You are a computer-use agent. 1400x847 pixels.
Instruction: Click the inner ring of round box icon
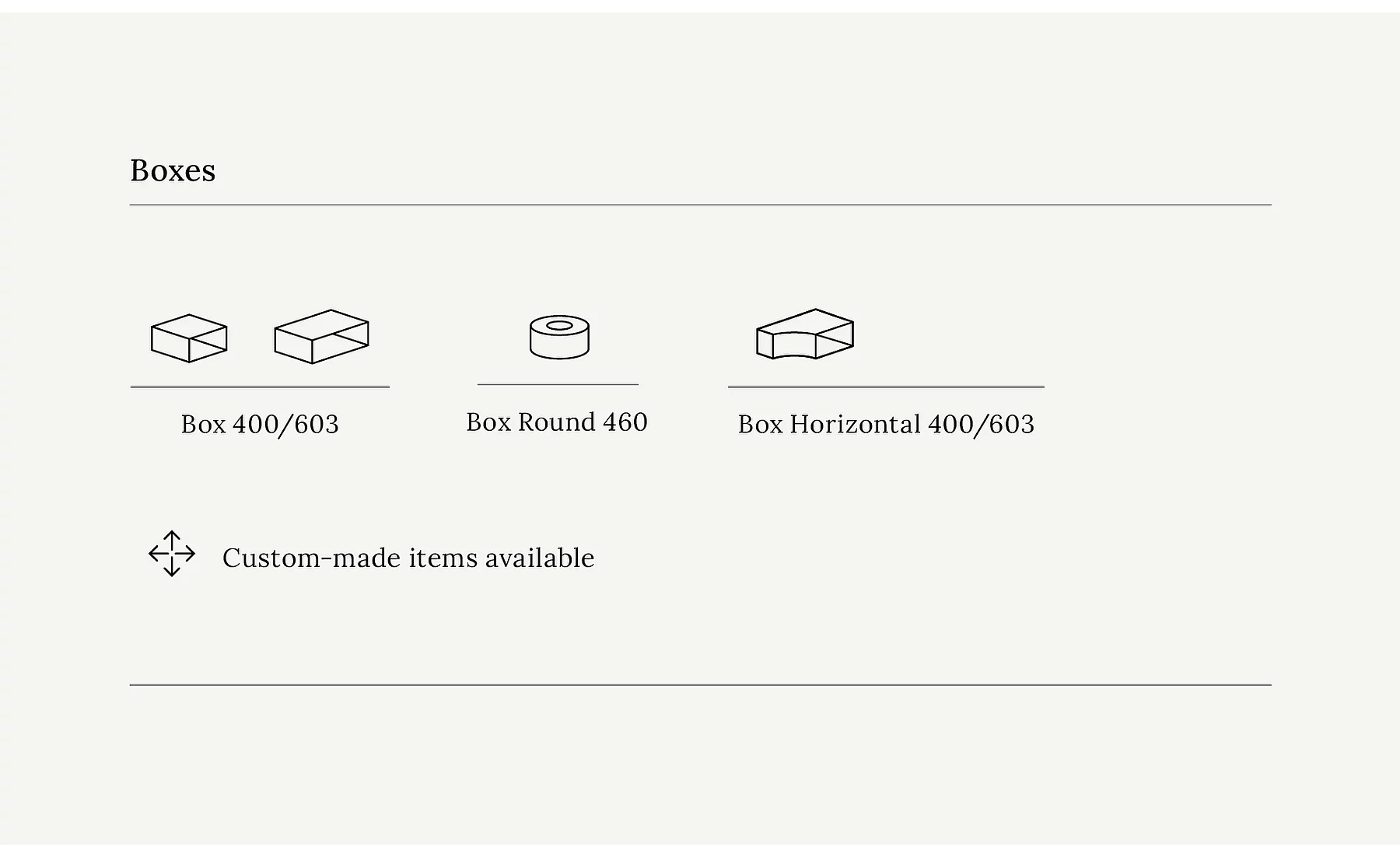point(559,325)
